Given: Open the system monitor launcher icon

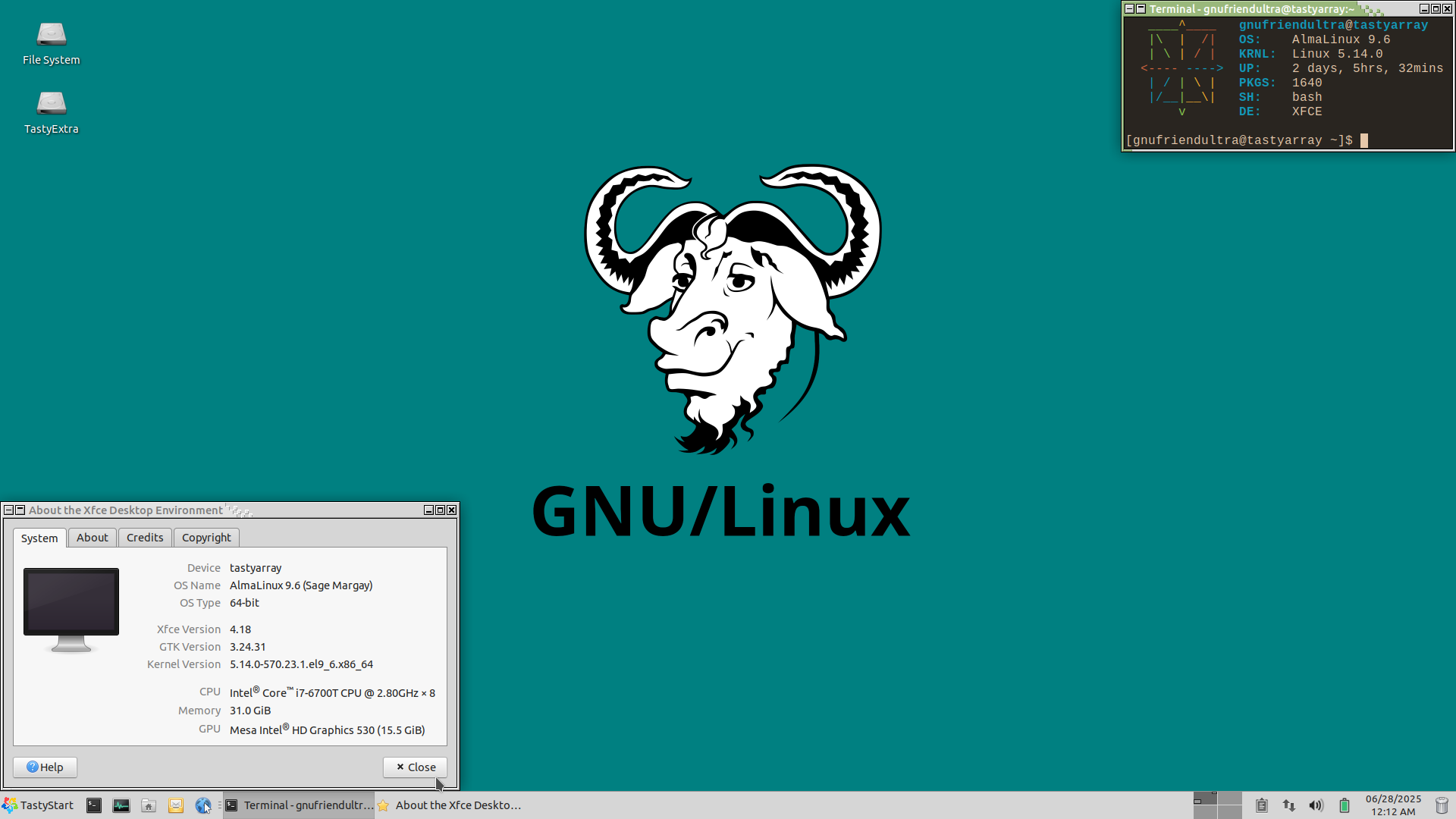Looking at the screenshot, I should (x=121, y=805).
